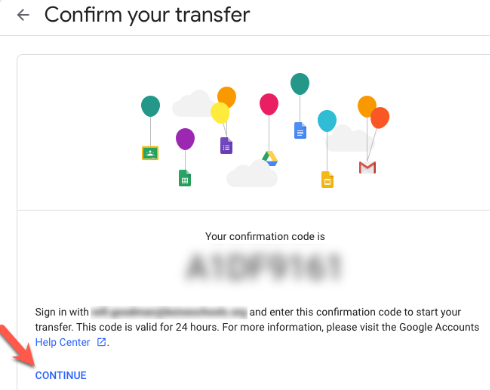Click the CONTINUE button
Viewport: 490px width, 390px height.
(61, 375)
